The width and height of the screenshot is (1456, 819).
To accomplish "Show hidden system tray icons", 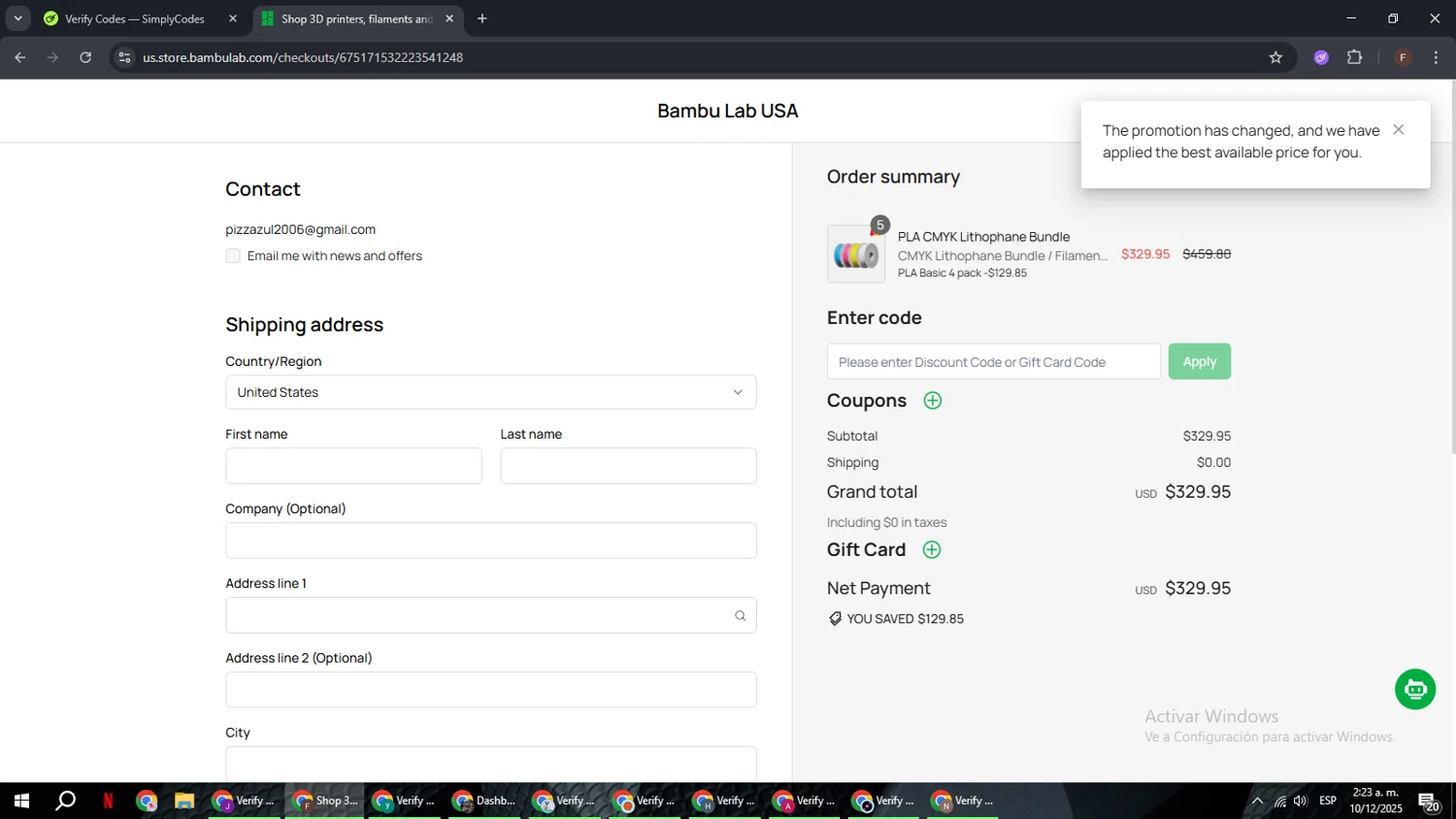I will (1257, 801).
